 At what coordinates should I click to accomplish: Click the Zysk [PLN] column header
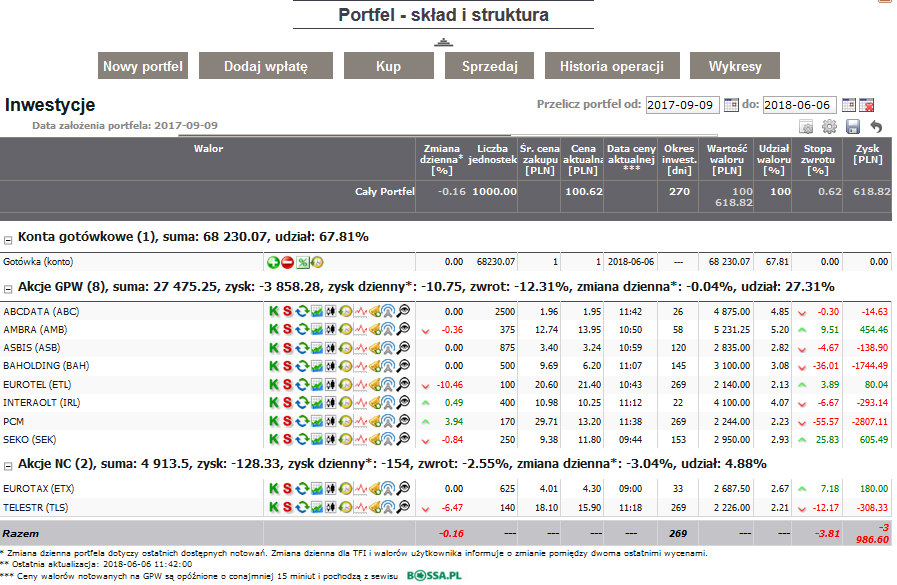(x=867, y=154)
